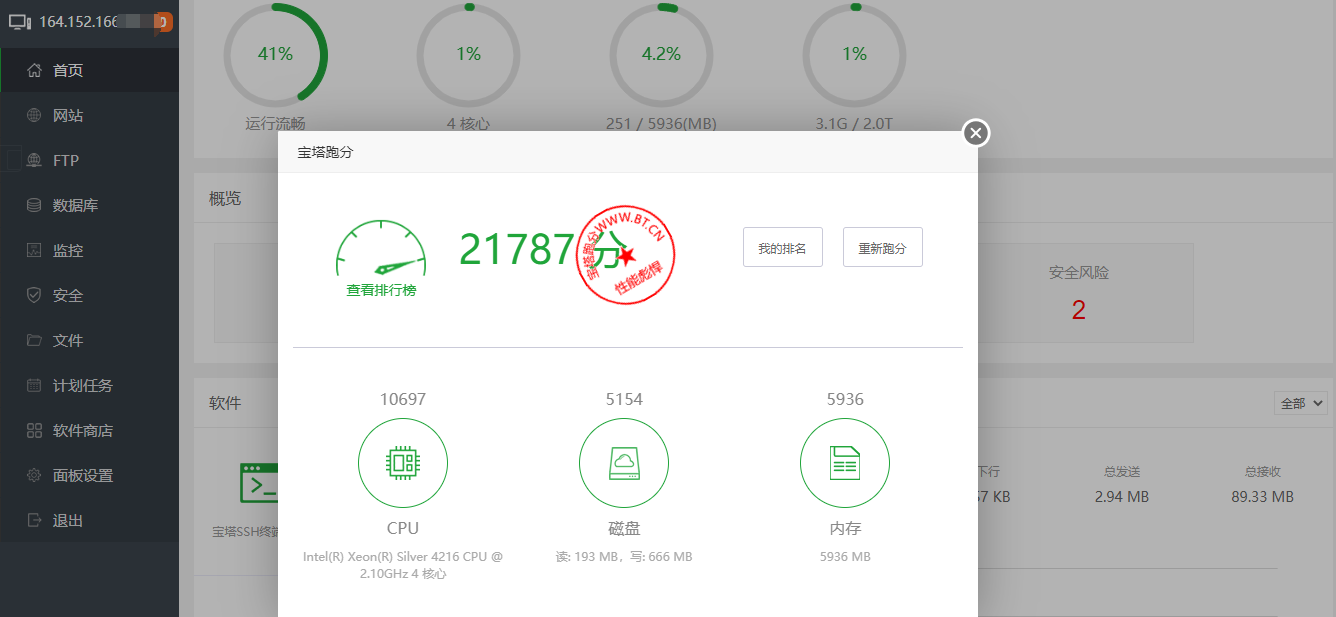Click the CPU chip benchmark icon
1336x617 pixels.
tap(403, 463)
